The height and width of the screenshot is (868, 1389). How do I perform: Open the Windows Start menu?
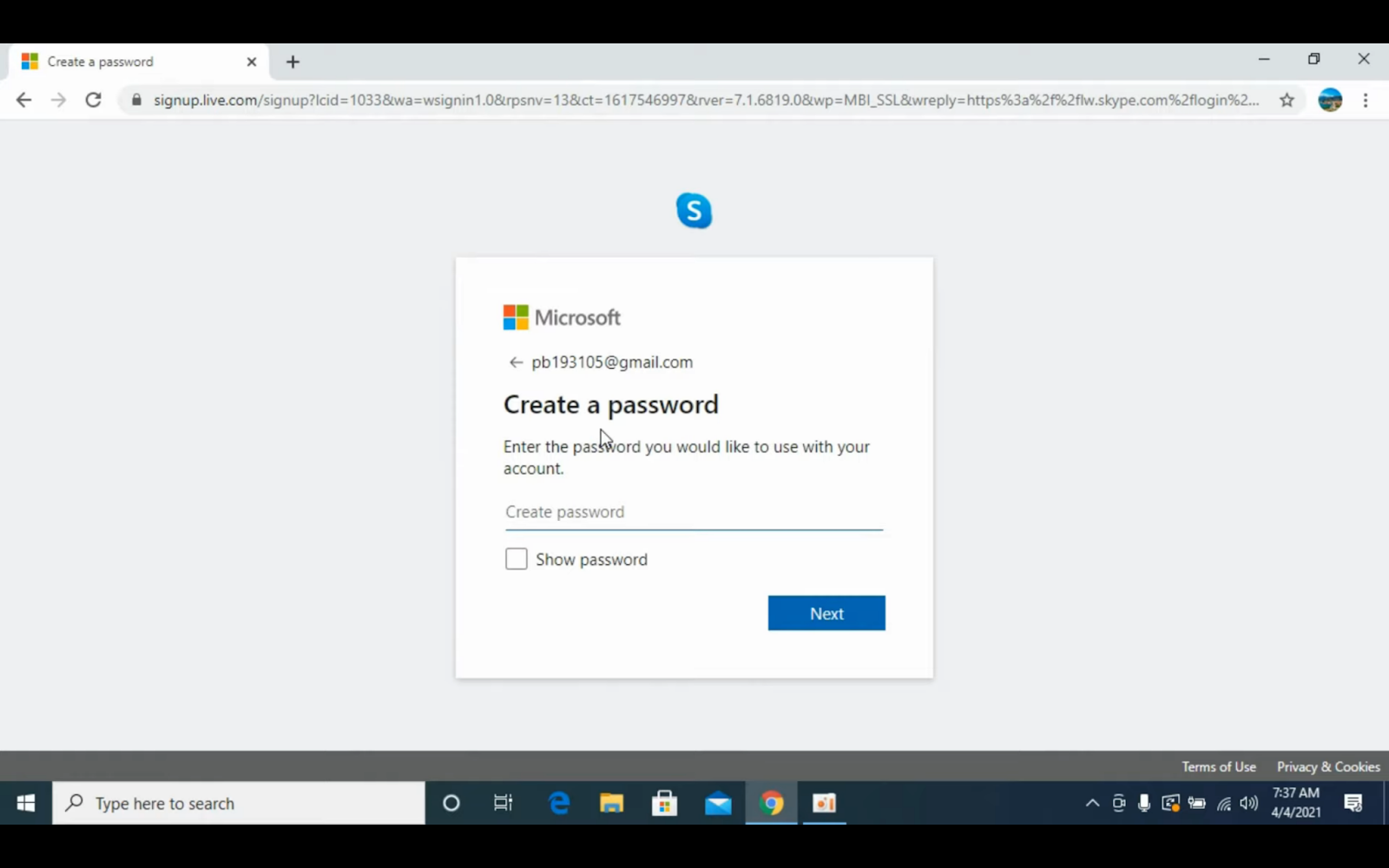pyautogui.click(x=25, y=803)
